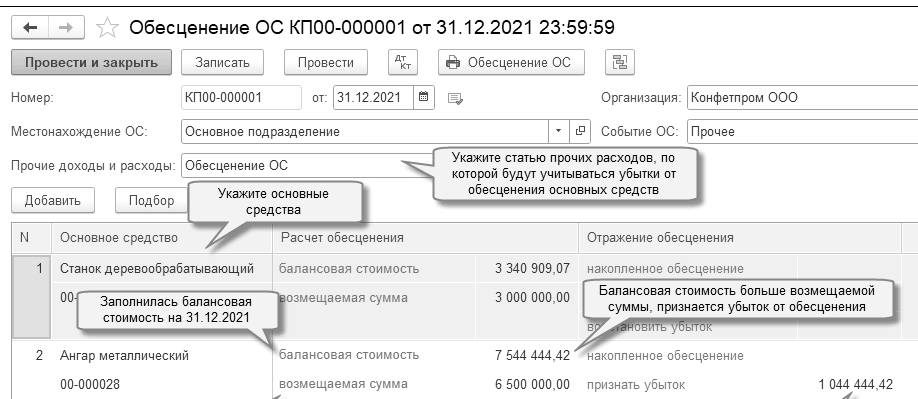
Task: Open the Местонахождение ОС selected item icon
Action: click(580, 131)
